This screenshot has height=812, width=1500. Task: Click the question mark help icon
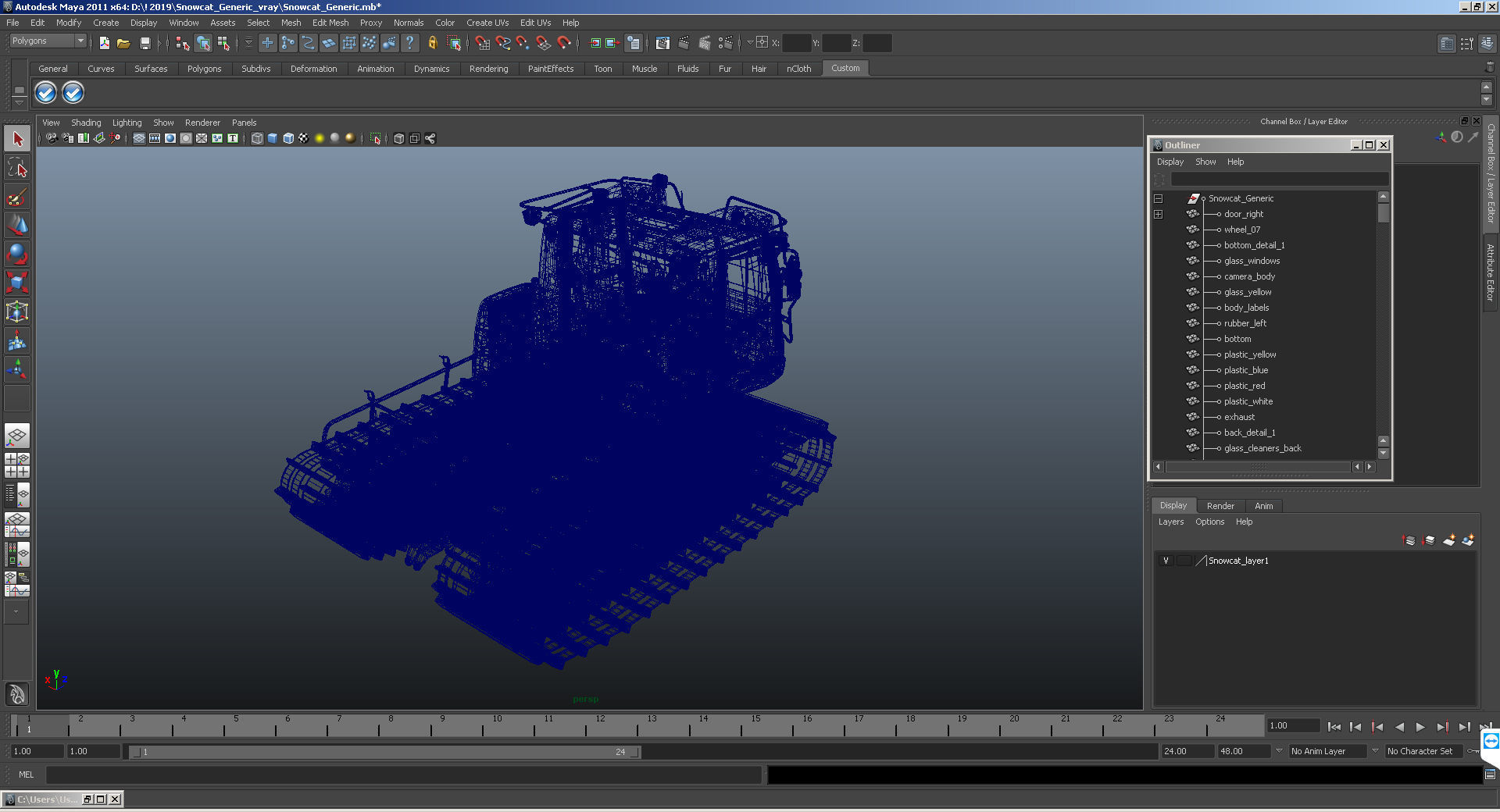point(409,43)
